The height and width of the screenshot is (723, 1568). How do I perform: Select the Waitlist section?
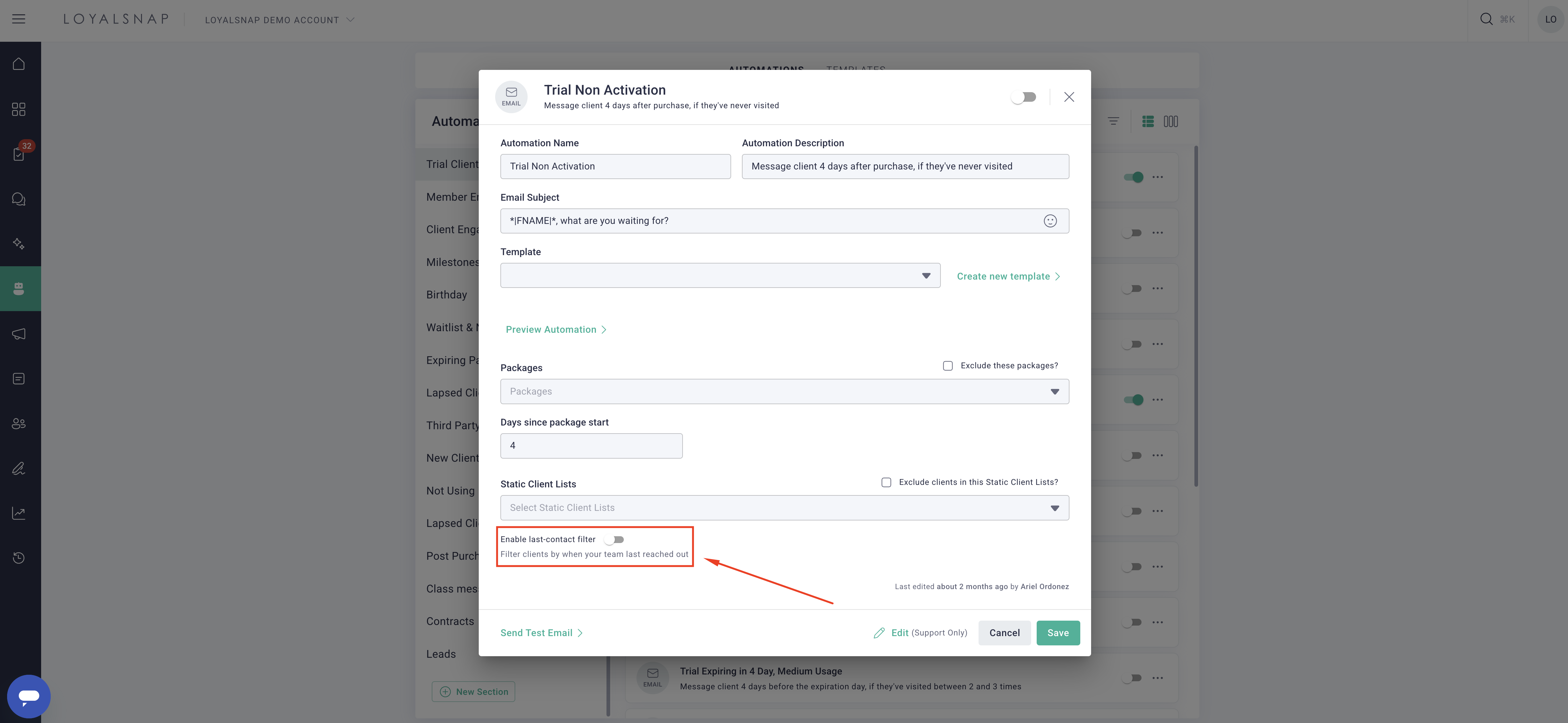(x=452, y=327)
